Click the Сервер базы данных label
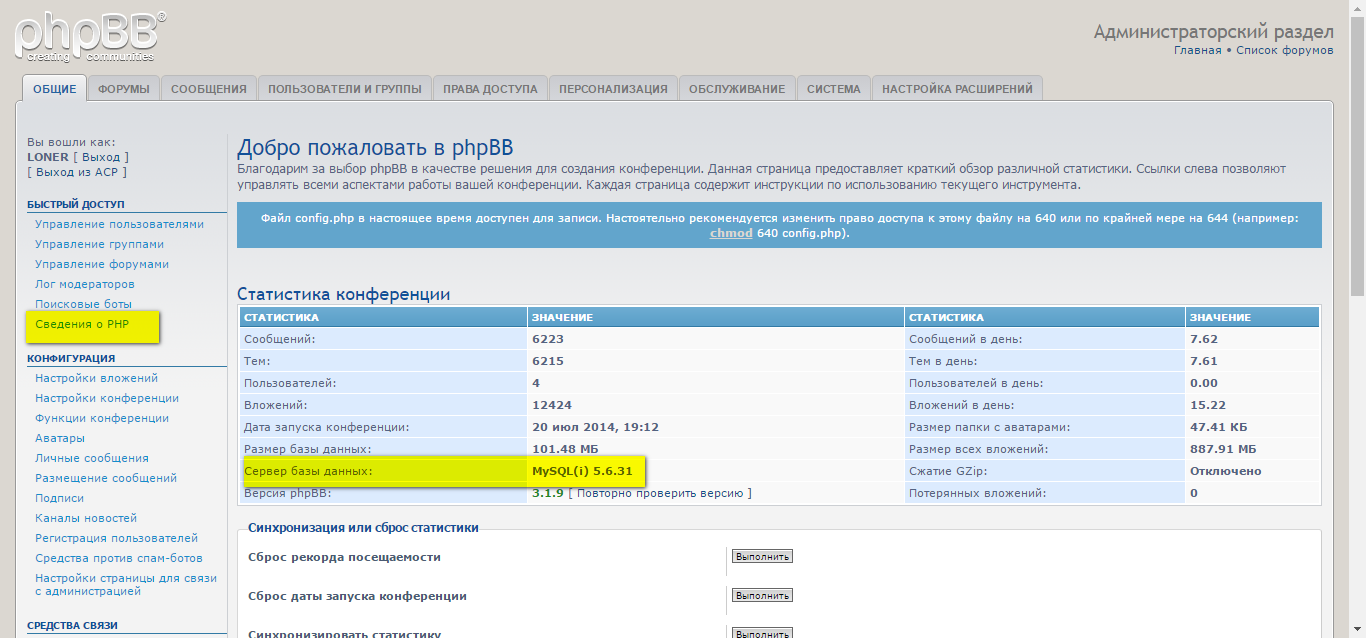This screenshot has height=638, width=1366. [308, 471]
